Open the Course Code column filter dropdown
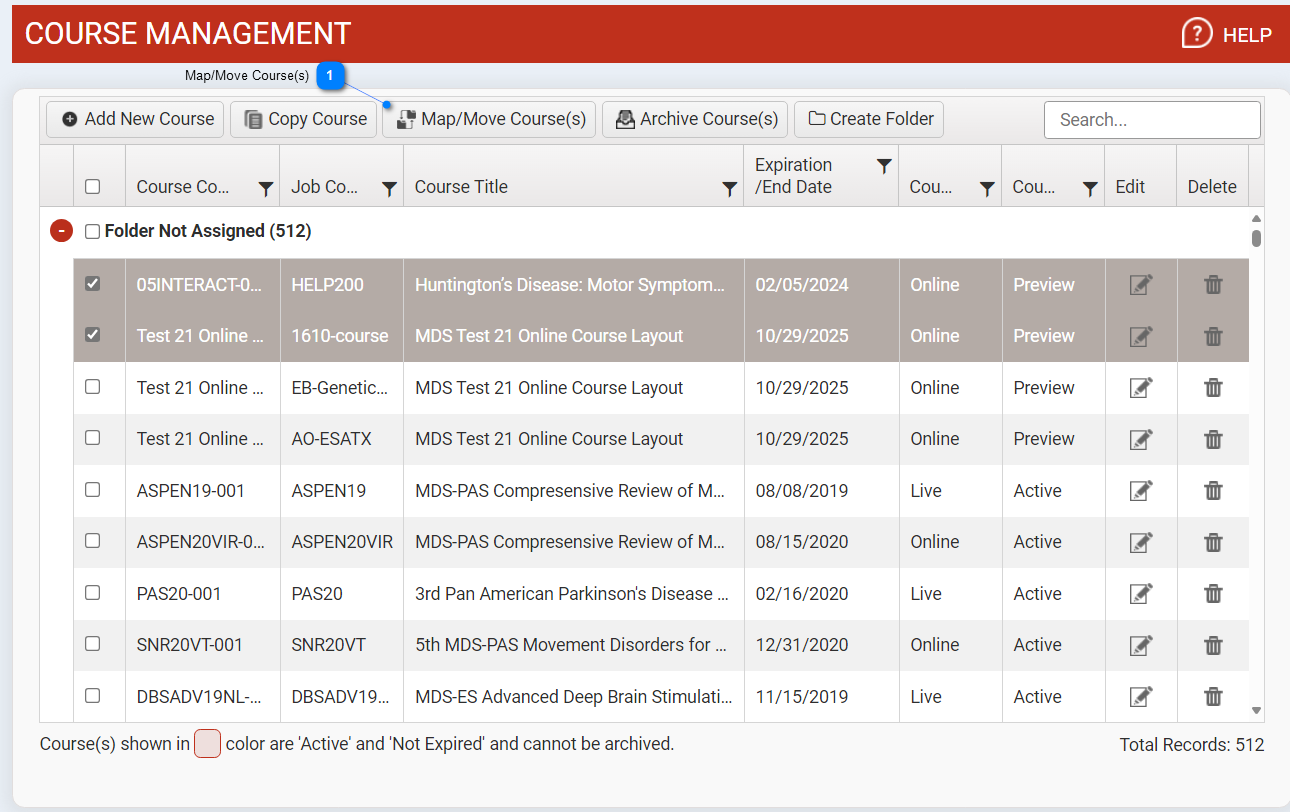Image resolution: width=1290 pixels, height=812 pixels. tap(266, 188)
